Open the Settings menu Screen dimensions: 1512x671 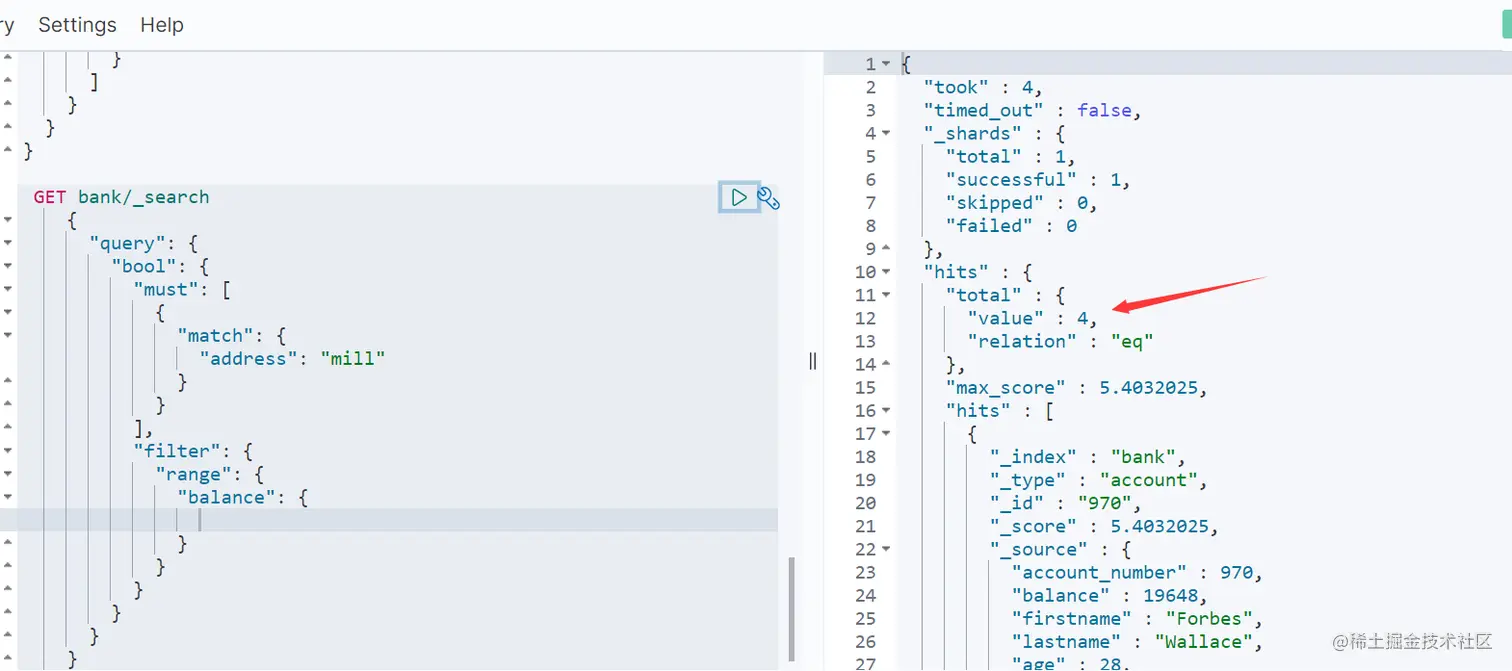(x=77, y=25)
